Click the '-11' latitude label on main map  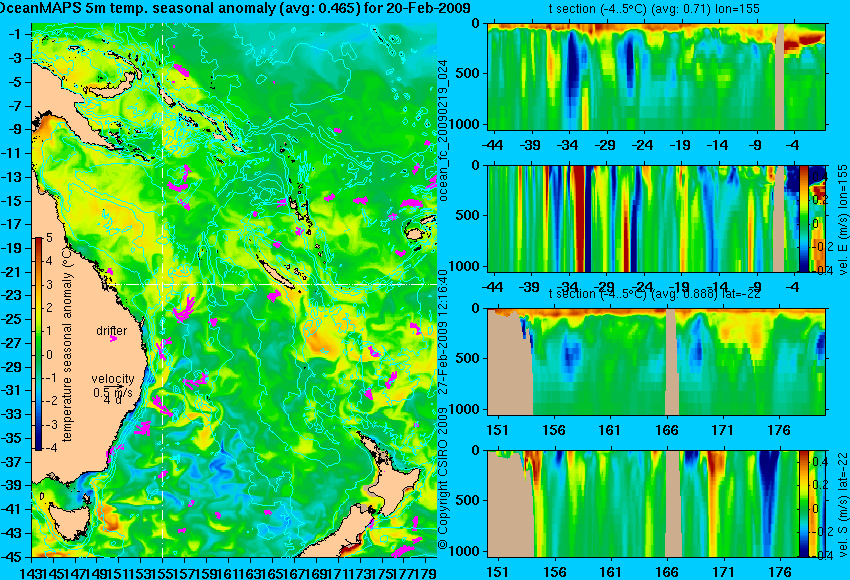[x=12, y=153]
